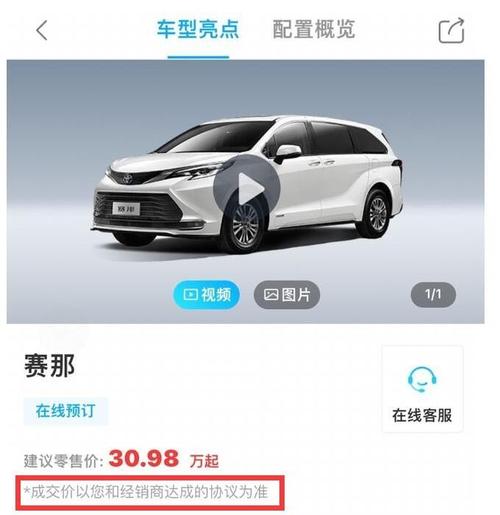Select the 车型亮点 tab
This screenshot has width=500, height=515.
click(198, 29)
